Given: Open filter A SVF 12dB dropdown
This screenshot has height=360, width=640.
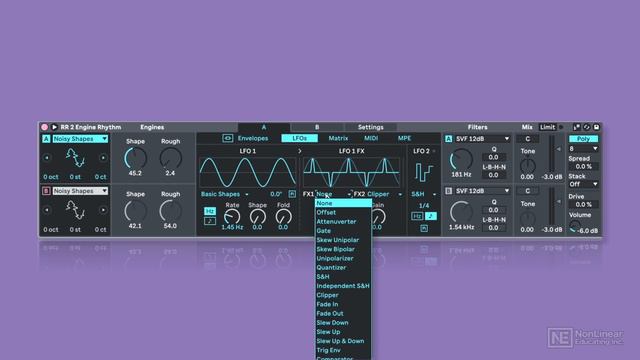Looking at the screenshot, I should [x=483, y=139].
